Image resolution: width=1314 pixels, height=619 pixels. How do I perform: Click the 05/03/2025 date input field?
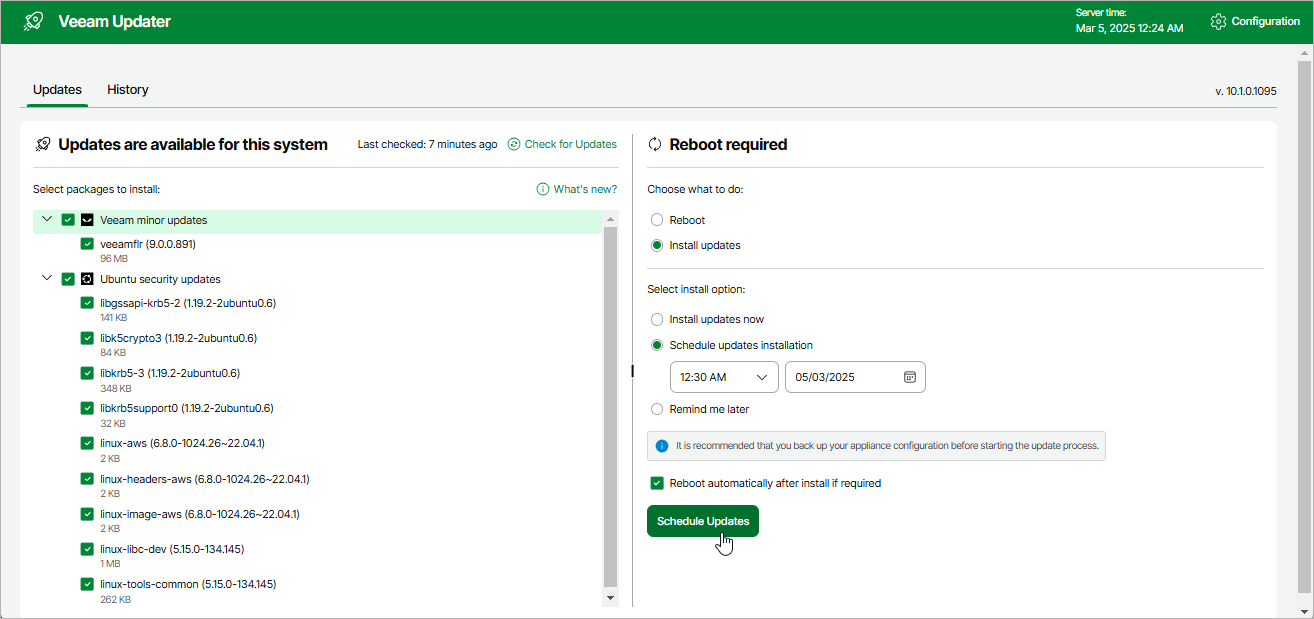point(855,377)
